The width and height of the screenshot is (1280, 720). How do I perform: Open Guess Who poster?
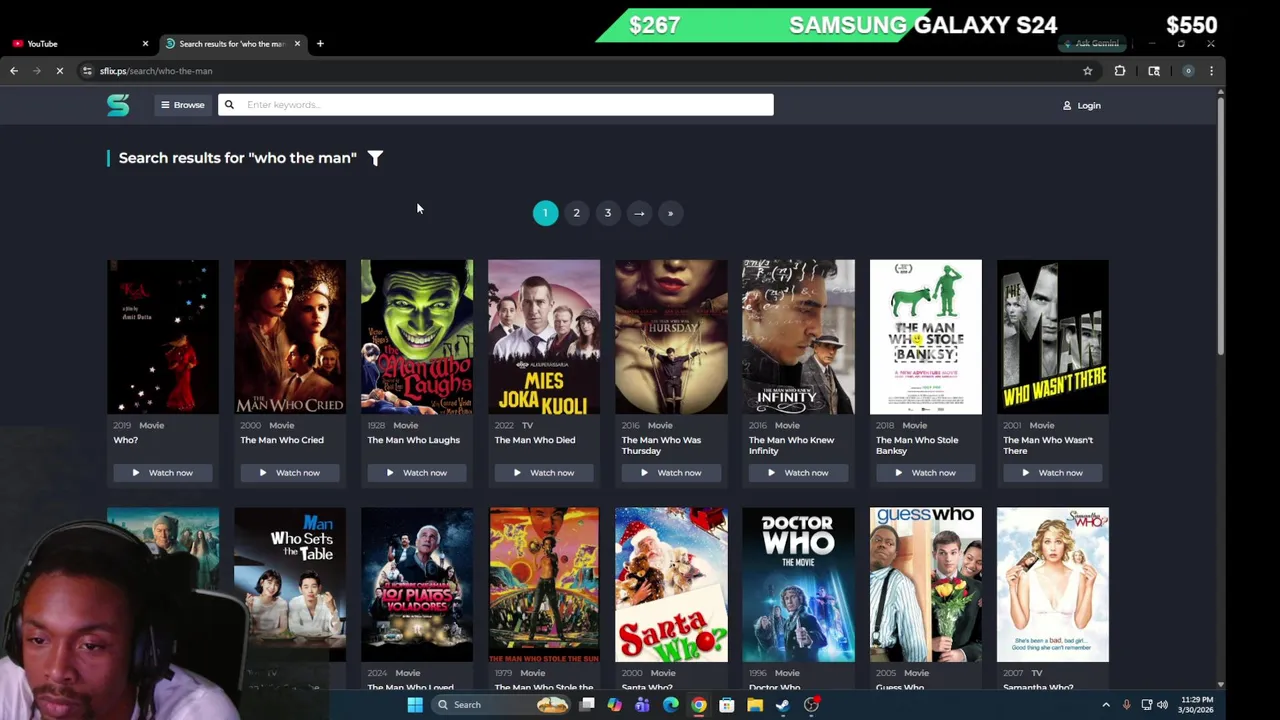pyautogui.click(x=925, y=585)
